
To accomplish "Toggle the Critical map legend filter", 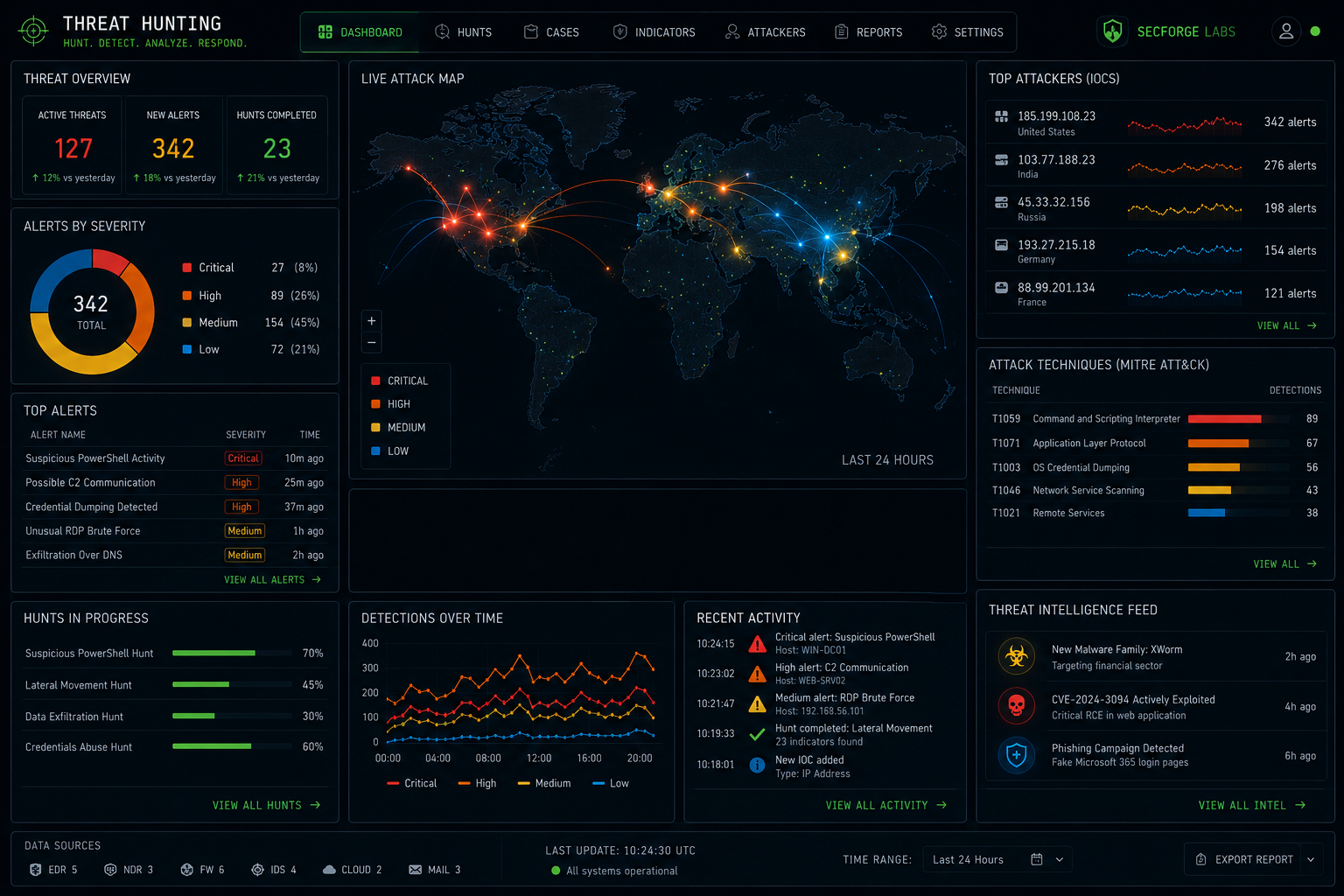I will pos(399,381).
